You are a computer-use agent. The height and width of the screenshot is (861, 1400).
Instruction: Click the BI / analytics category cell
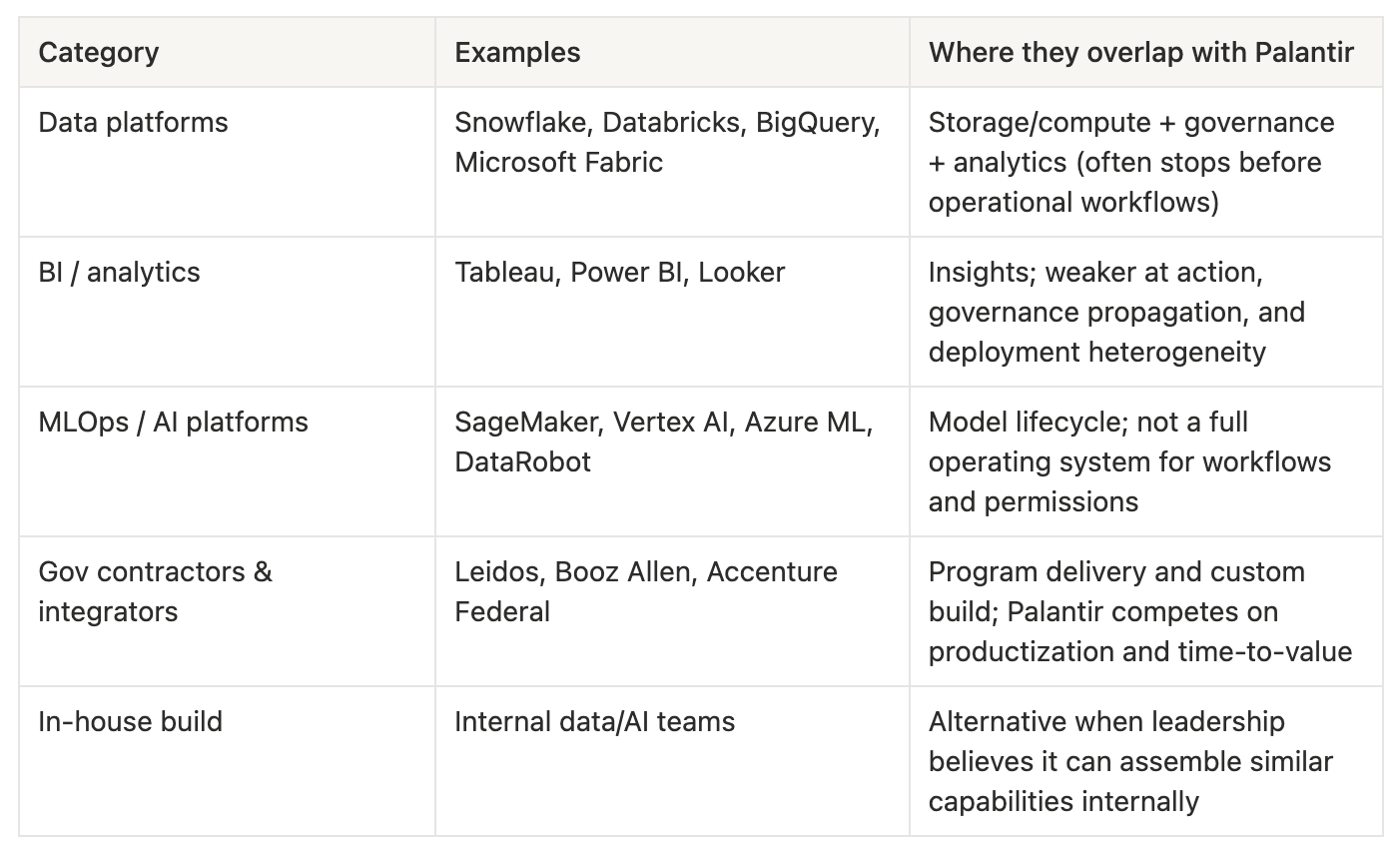[119, 273]
